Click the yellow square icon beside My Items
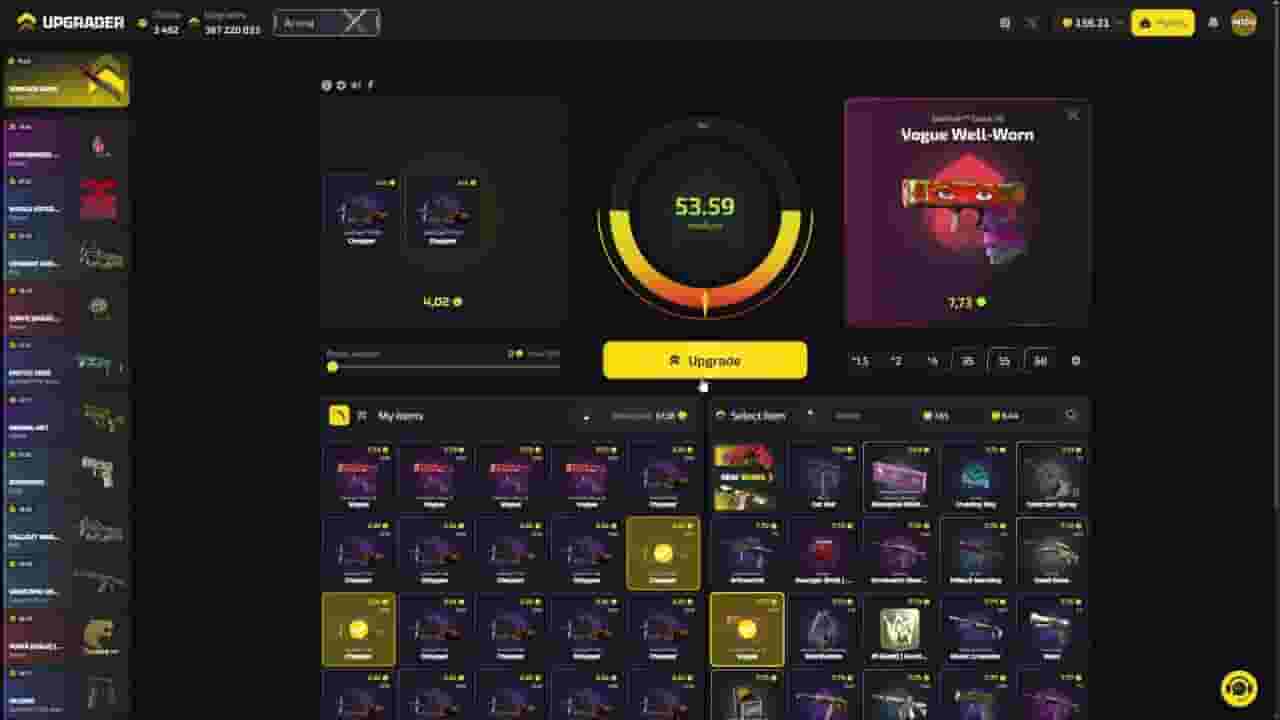This screenshot has height=720, width=1280. pos(339,415)
